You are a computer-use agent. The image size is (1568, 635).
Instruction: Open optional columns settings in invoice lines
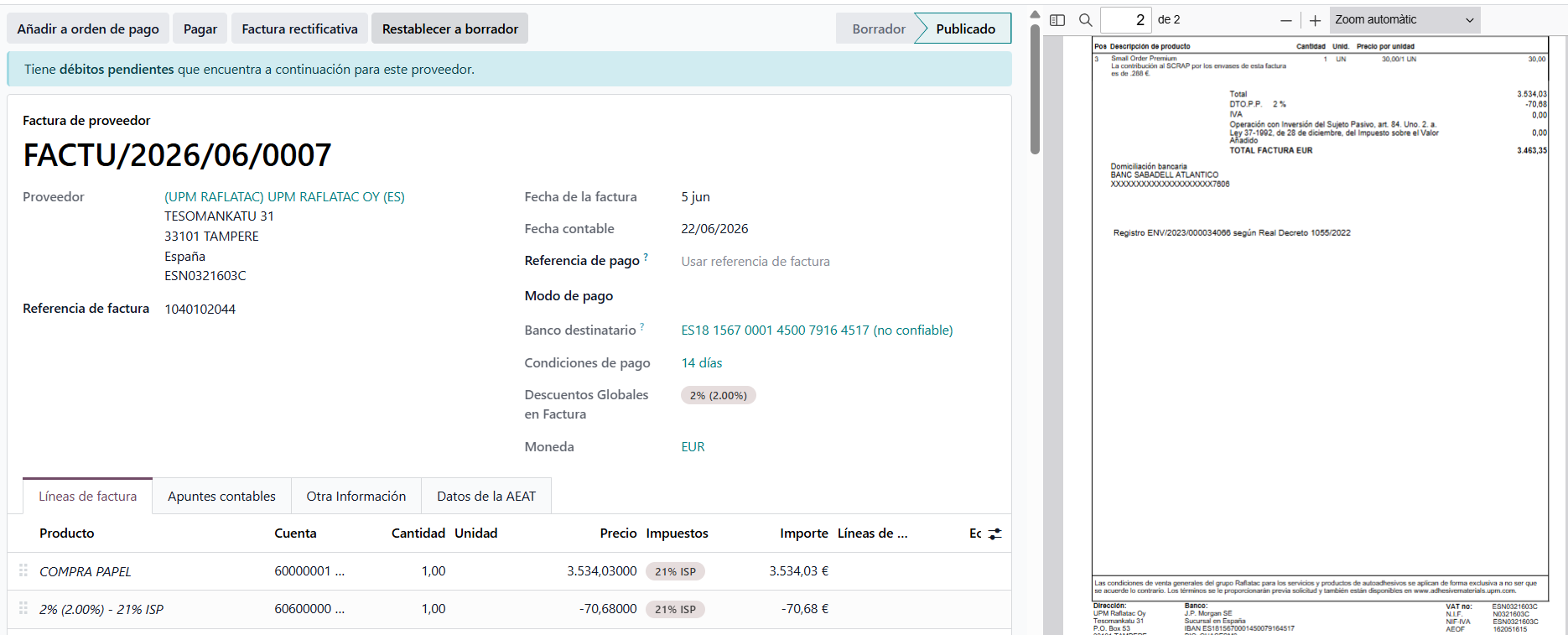click(x=995, y=534)
